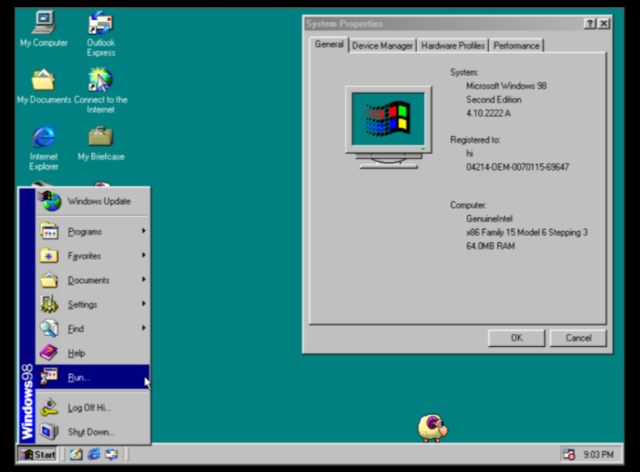Click the Find magnifier icon
Screen dimensions: 640x472
(x=49, y=329)
